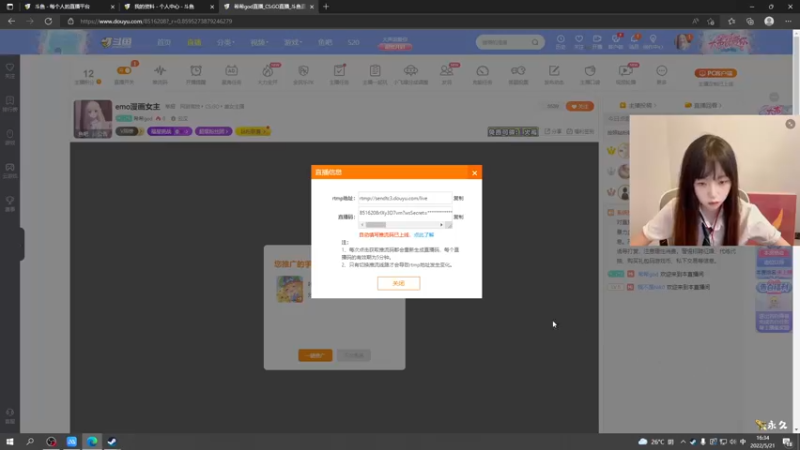This screenshot has width=800, height=450.
Task: Open the user avatar in the header
Action: coord(682,42)
